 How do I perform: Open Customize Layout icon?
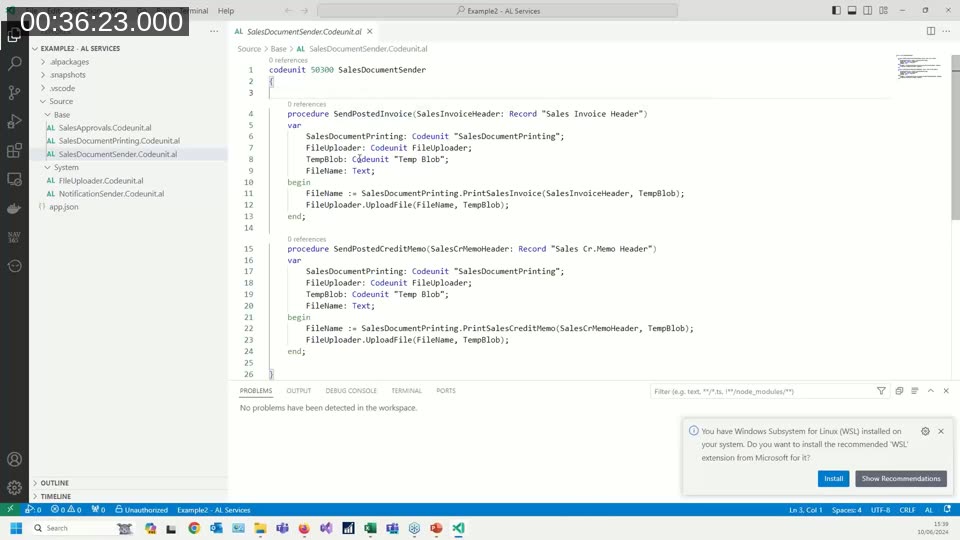883,10
